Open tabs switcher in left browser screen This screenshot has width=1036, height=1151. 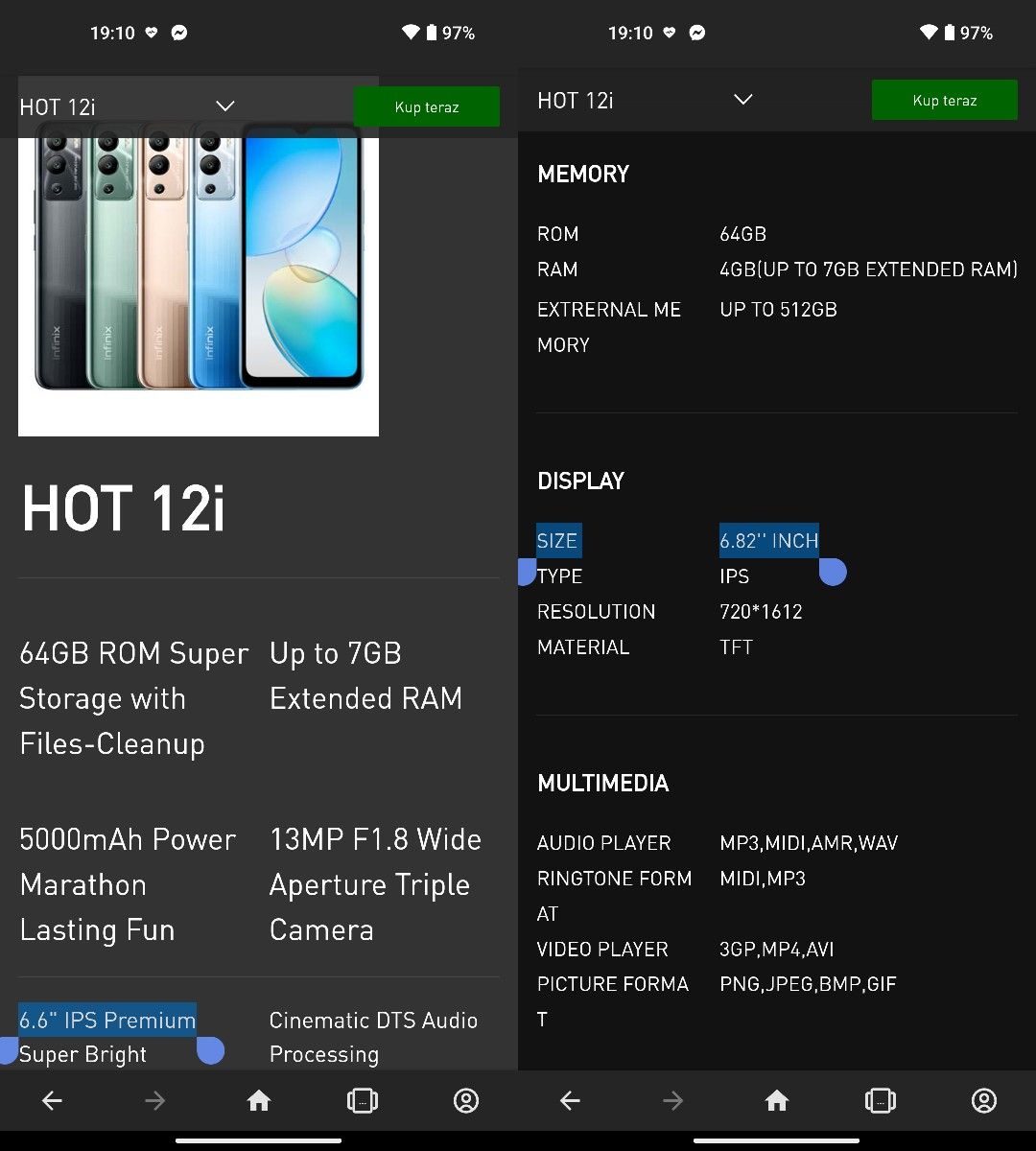click(x=363, y=1101)
